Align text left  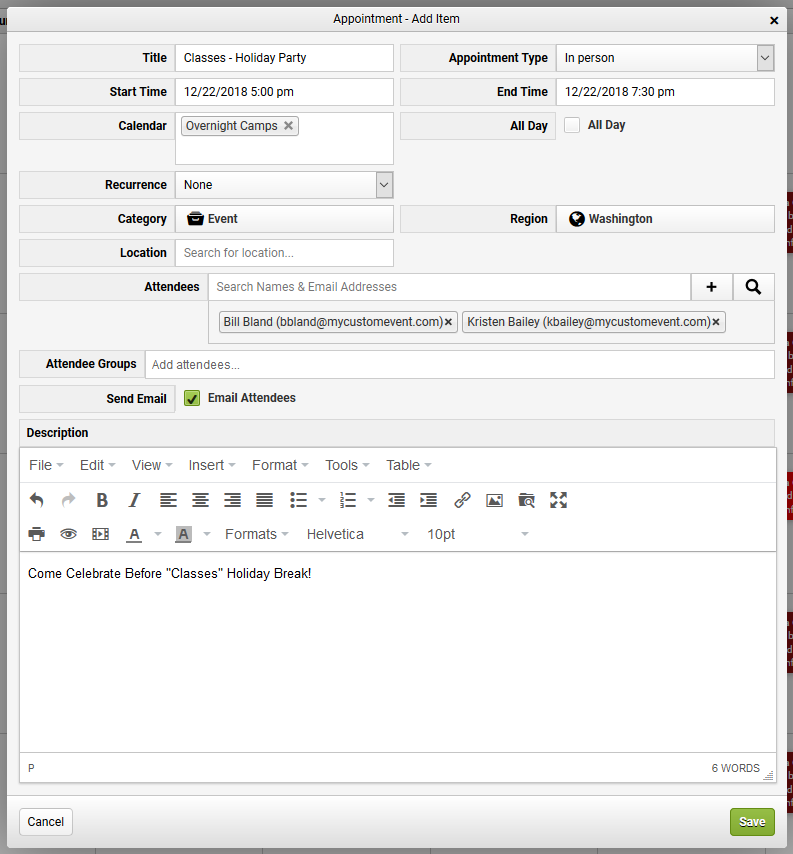click(168, 499)
